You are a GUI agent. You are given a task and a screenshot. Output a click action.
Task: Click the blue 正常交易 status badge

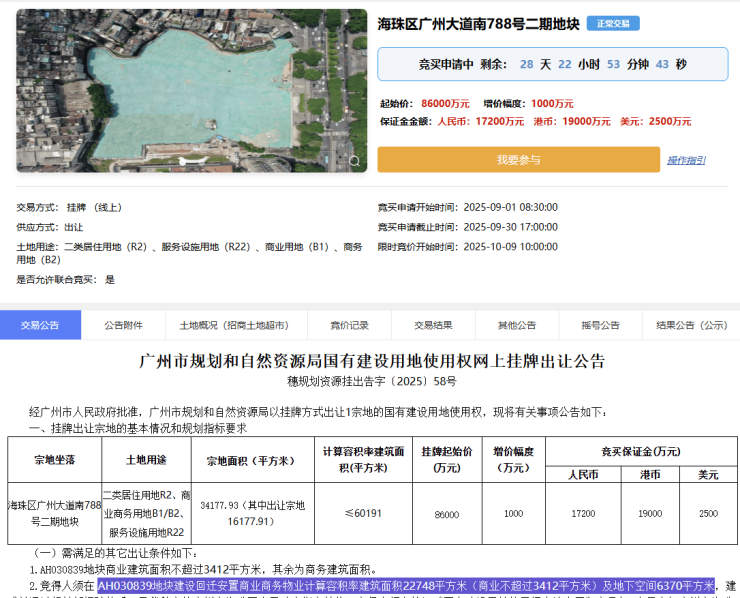pos(612,24)
